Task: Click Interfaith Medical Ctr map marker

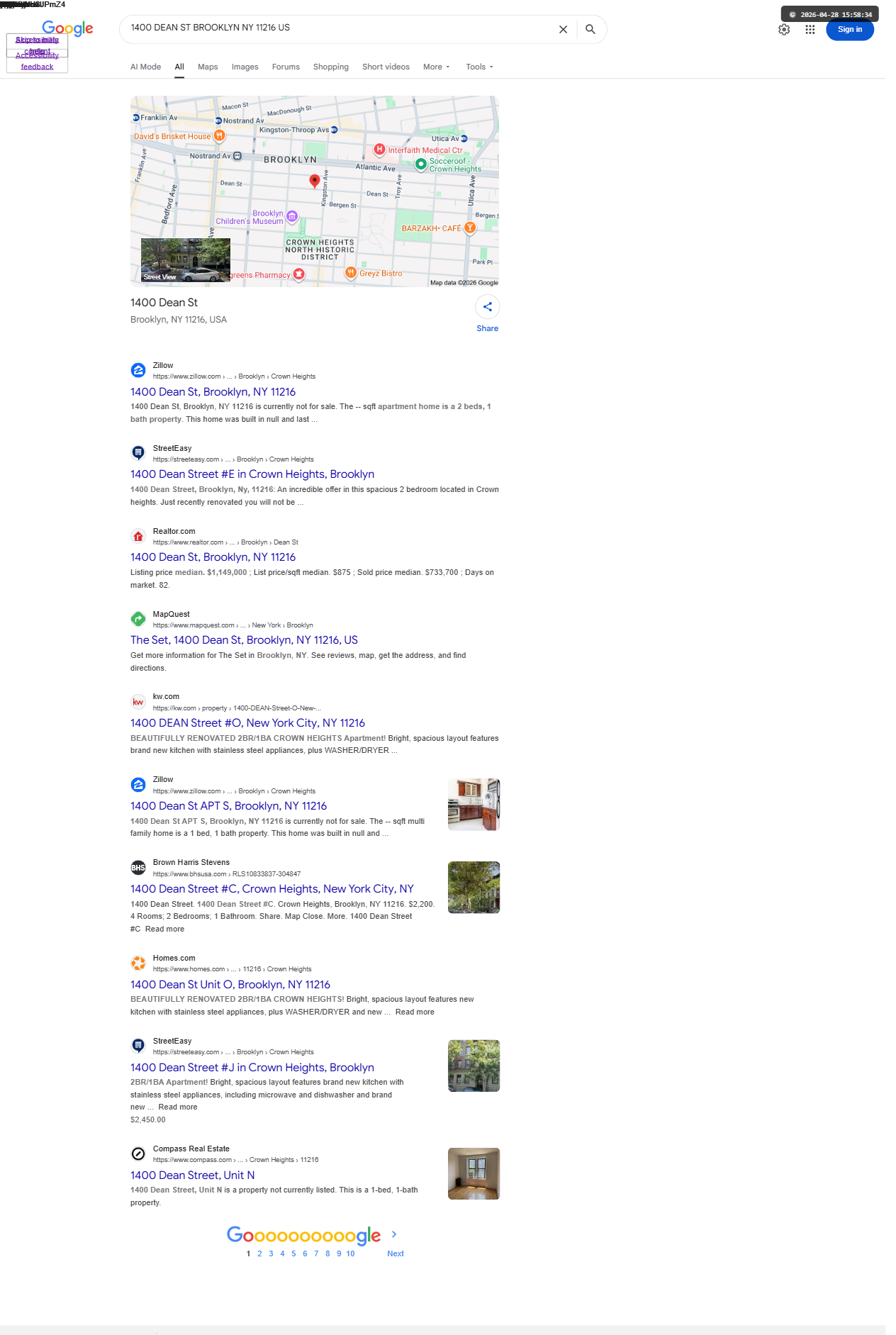Action: tap(380, 150)
